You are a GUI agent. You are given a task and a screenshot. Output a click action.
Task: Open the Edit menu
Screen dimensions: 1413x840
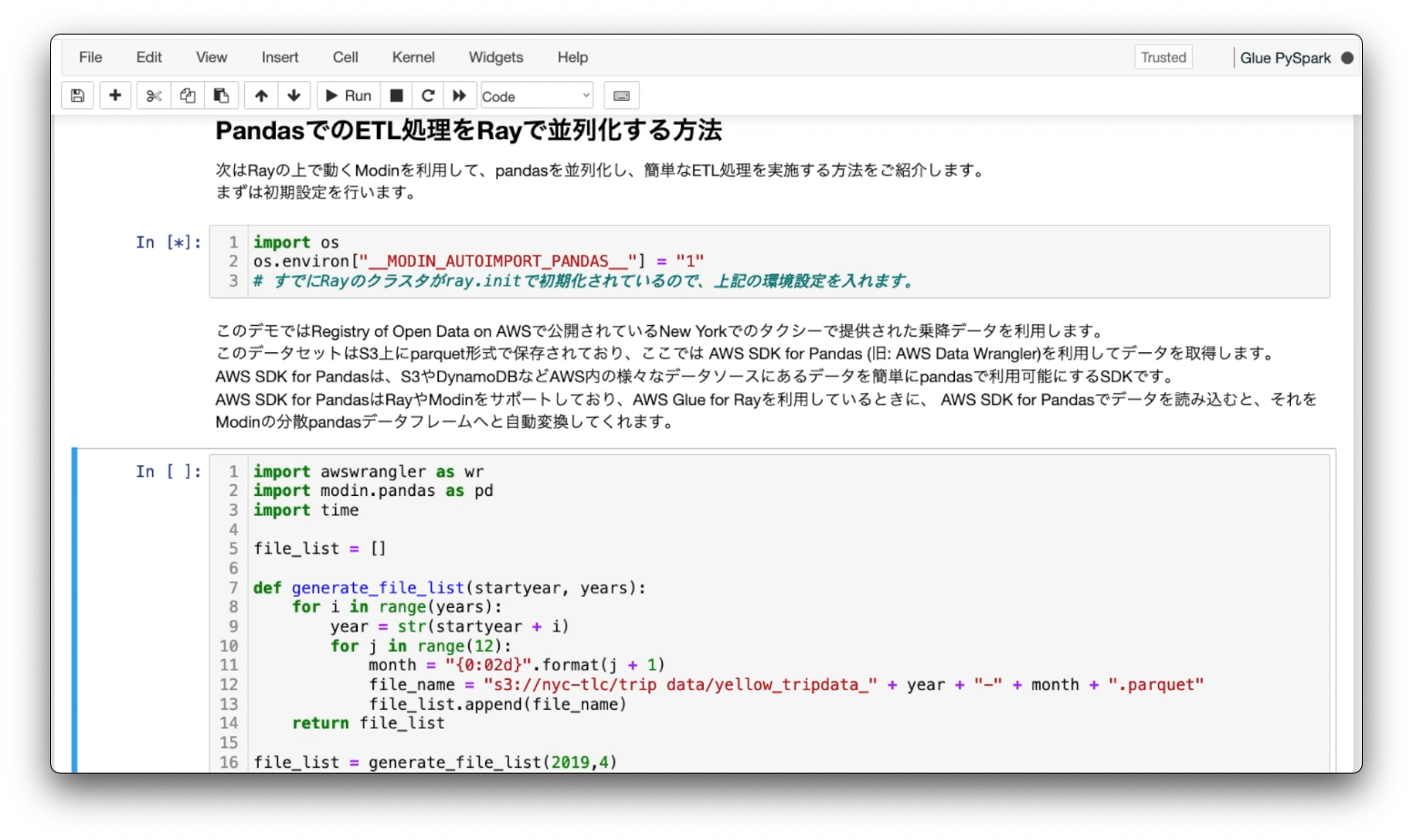point(149,57)
